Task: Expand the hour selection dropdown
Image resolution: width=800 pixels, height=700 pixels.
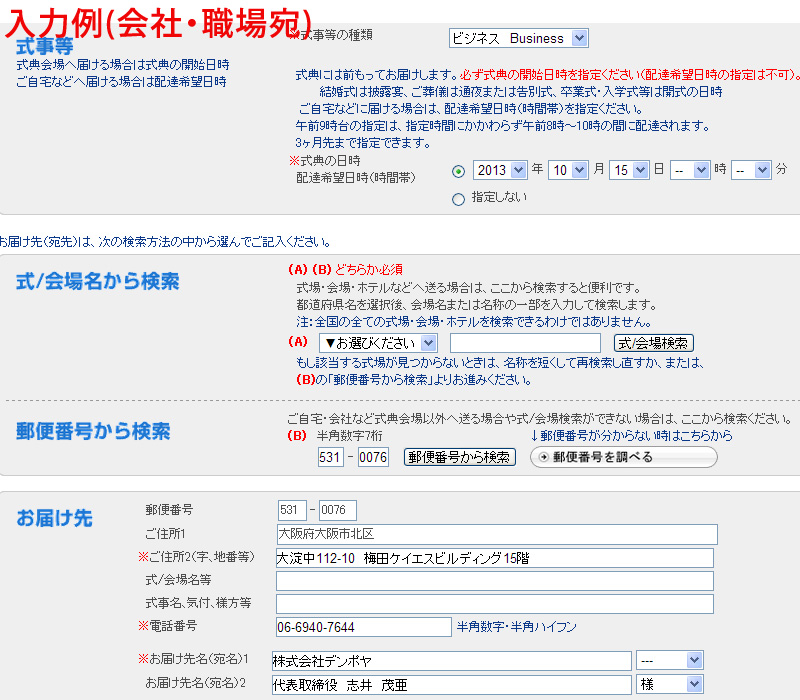Action: [x=690, y=170]
